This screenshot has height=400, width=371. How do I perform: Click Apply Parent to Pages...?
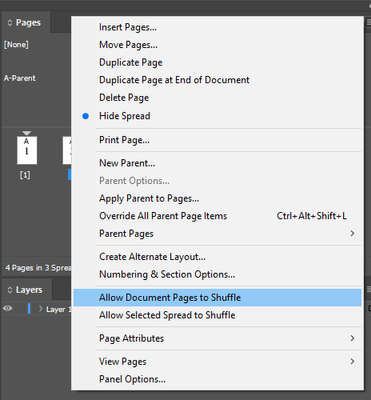click(x=217, y=198)
